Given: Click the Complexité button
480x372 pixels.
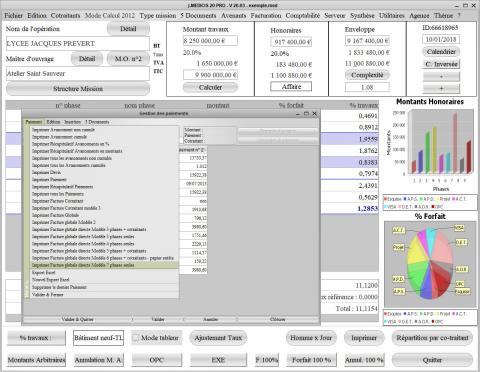Looking at the screenshot, I should [367, 75].
